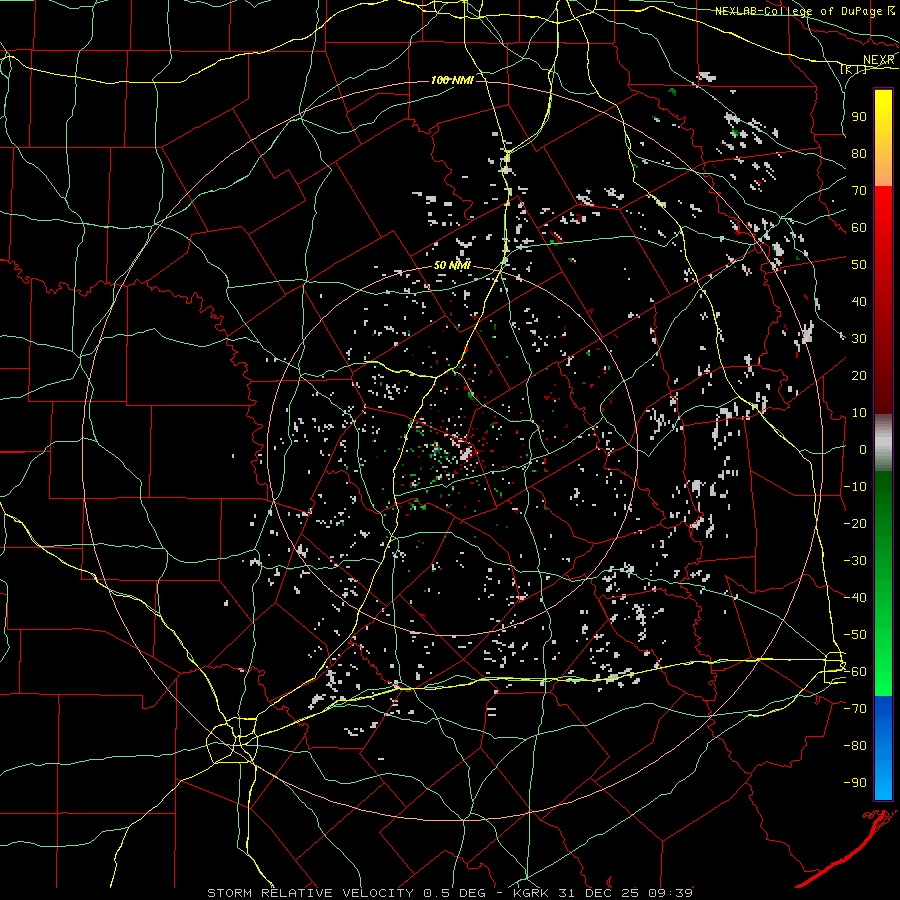Click the "50 NMI" range ring label

[452, 265]
